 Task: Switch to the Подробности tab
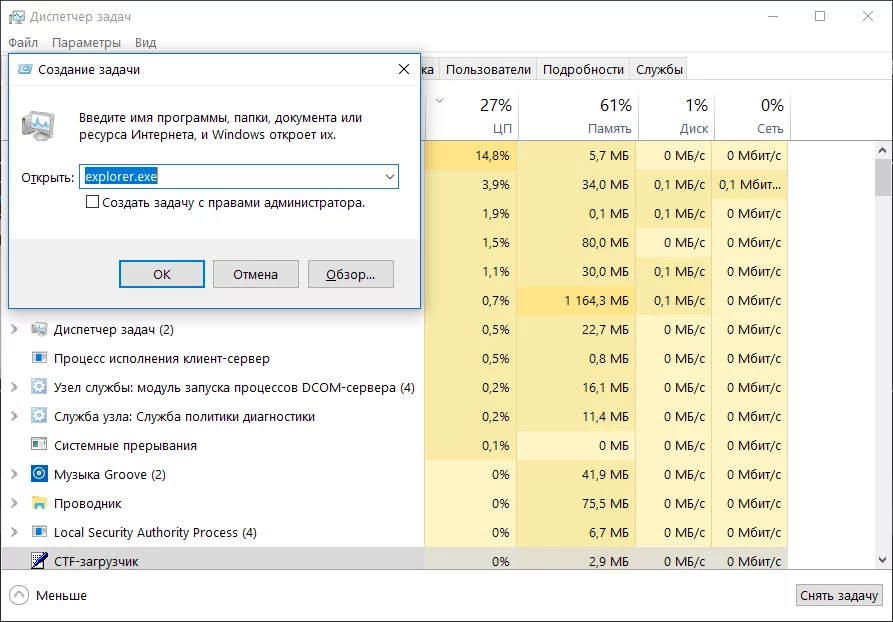tap(583, 69)
